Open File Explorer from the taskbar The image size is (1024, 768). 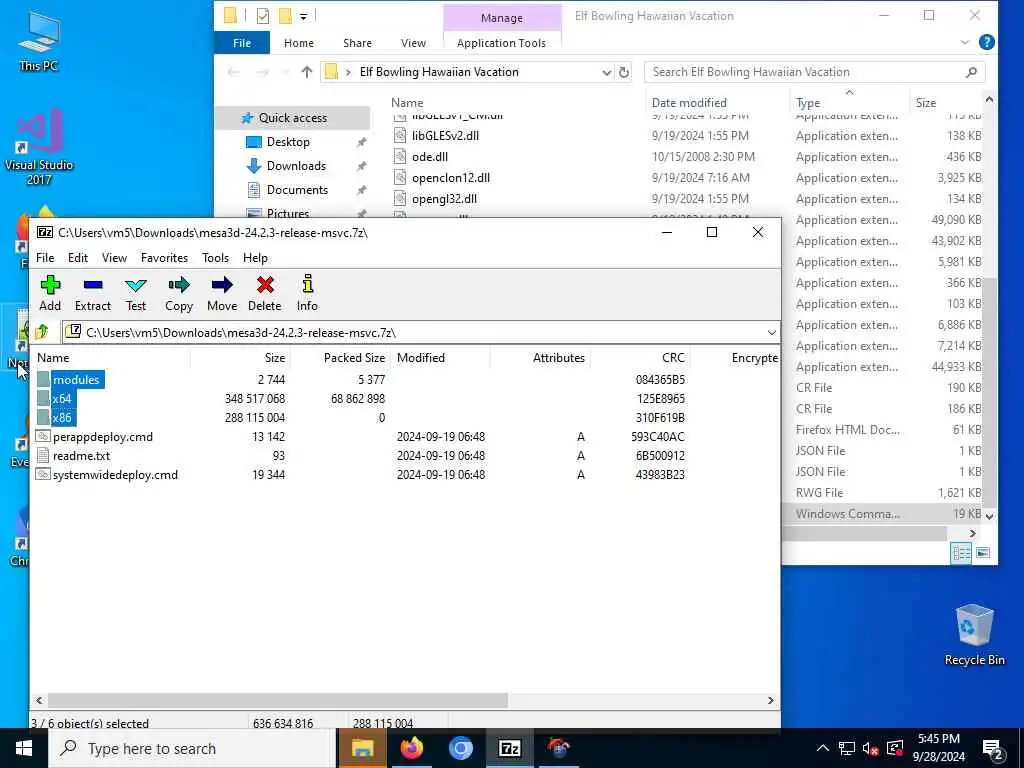pyautogui.click(x=362, y=748)
